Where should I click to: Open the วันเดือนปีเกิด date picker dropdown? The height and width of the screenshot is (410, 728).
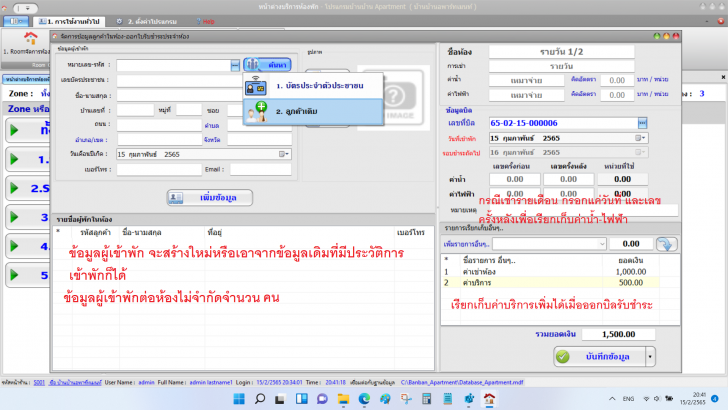284,154
